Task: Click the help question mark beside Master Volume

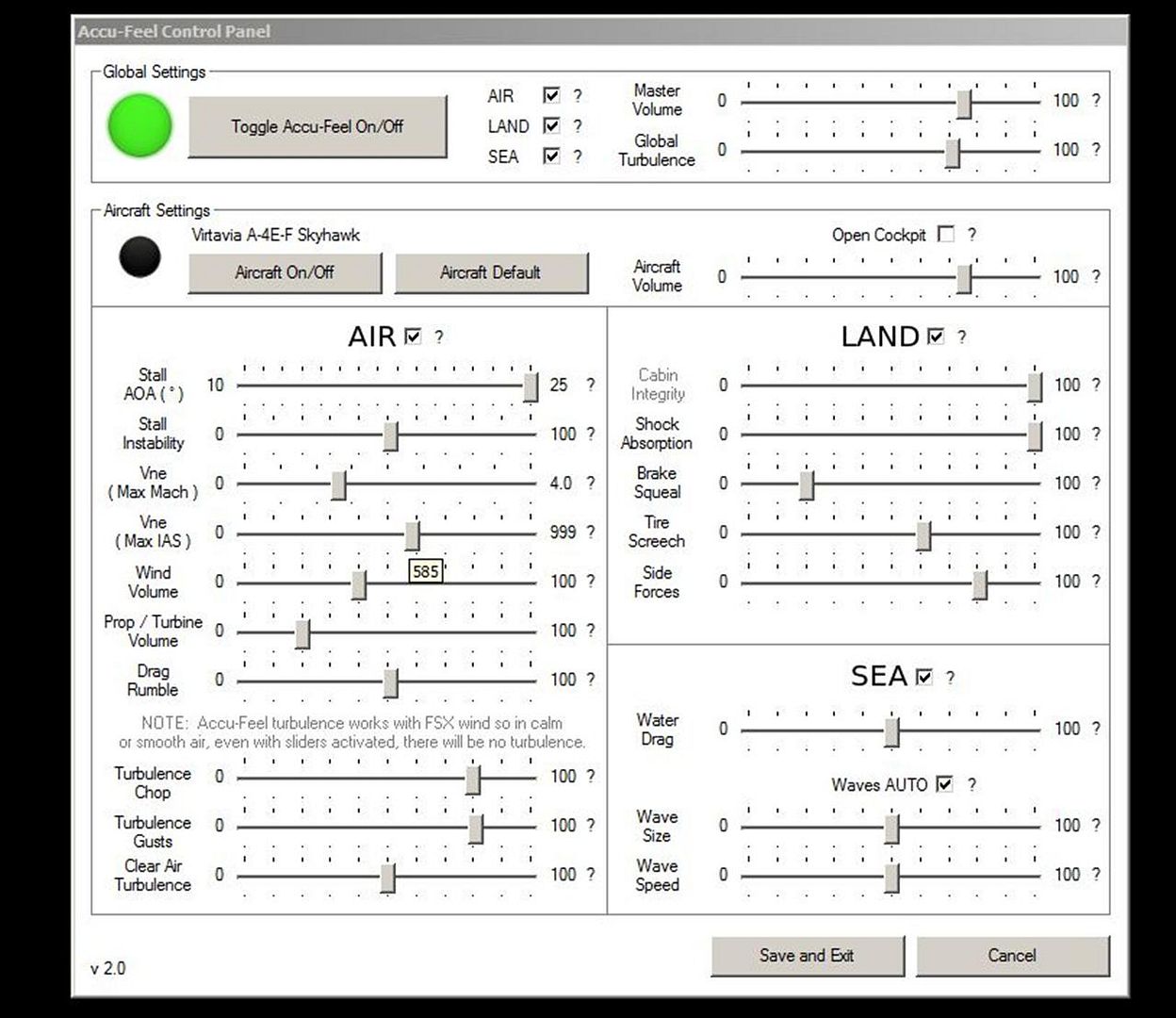Action: click(1096, 100)
